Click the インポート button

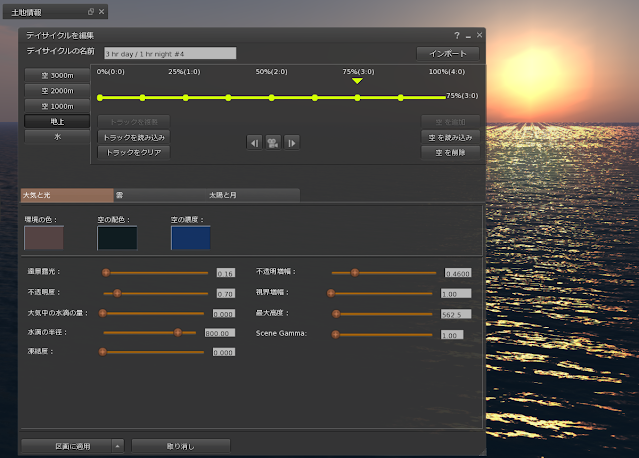[x=447, y=53]
